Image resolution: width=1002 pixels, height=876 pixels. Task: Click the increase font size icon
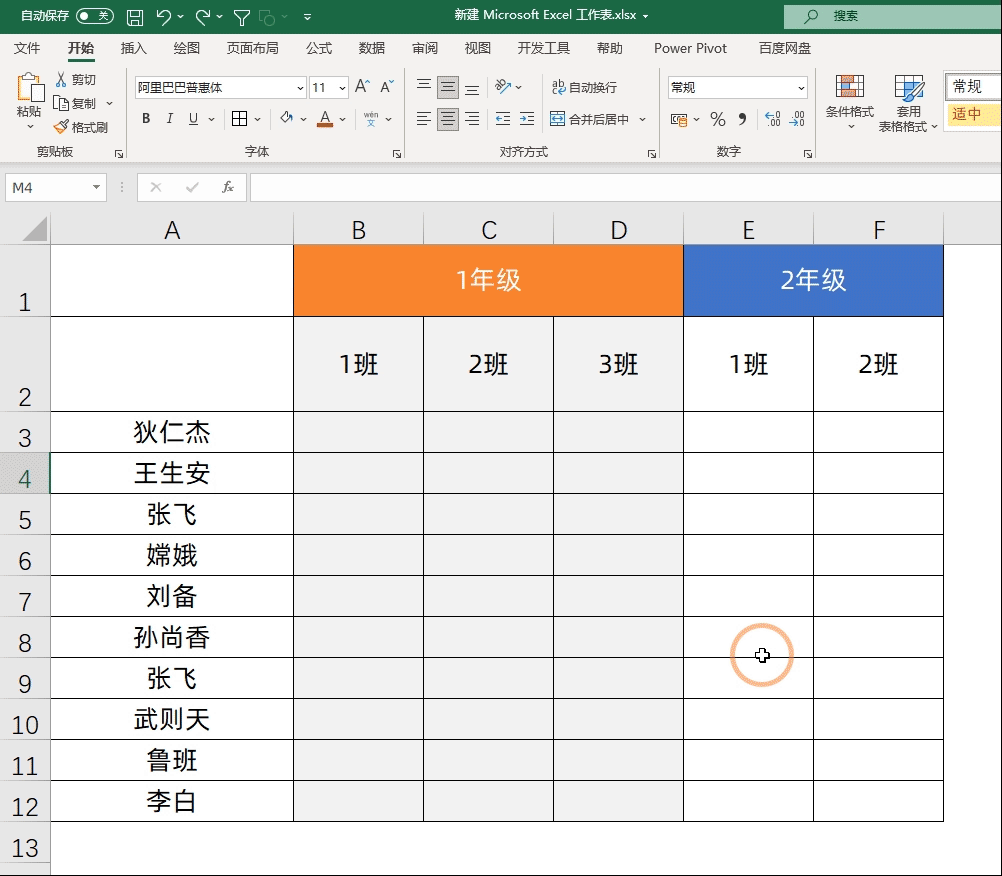tap(362, 88)
